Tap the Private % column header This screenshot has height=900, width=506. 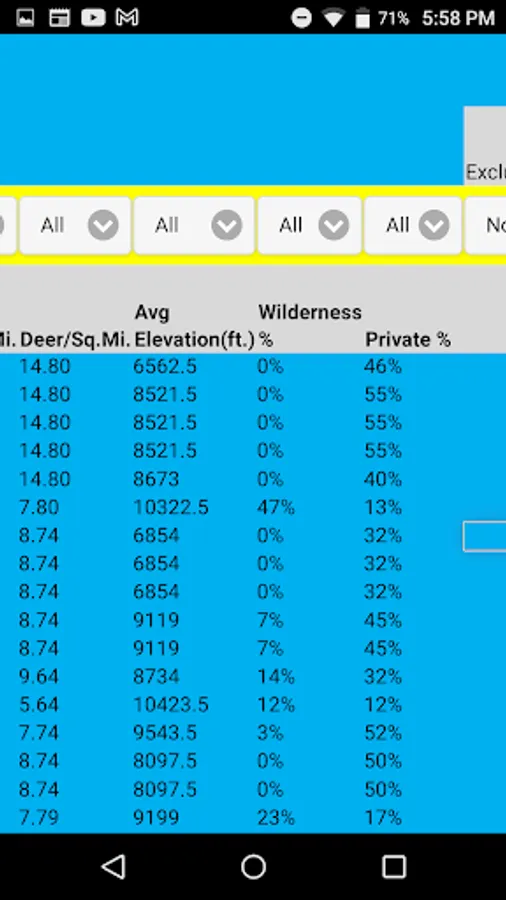pyautogui.click(x=407, y=340)
